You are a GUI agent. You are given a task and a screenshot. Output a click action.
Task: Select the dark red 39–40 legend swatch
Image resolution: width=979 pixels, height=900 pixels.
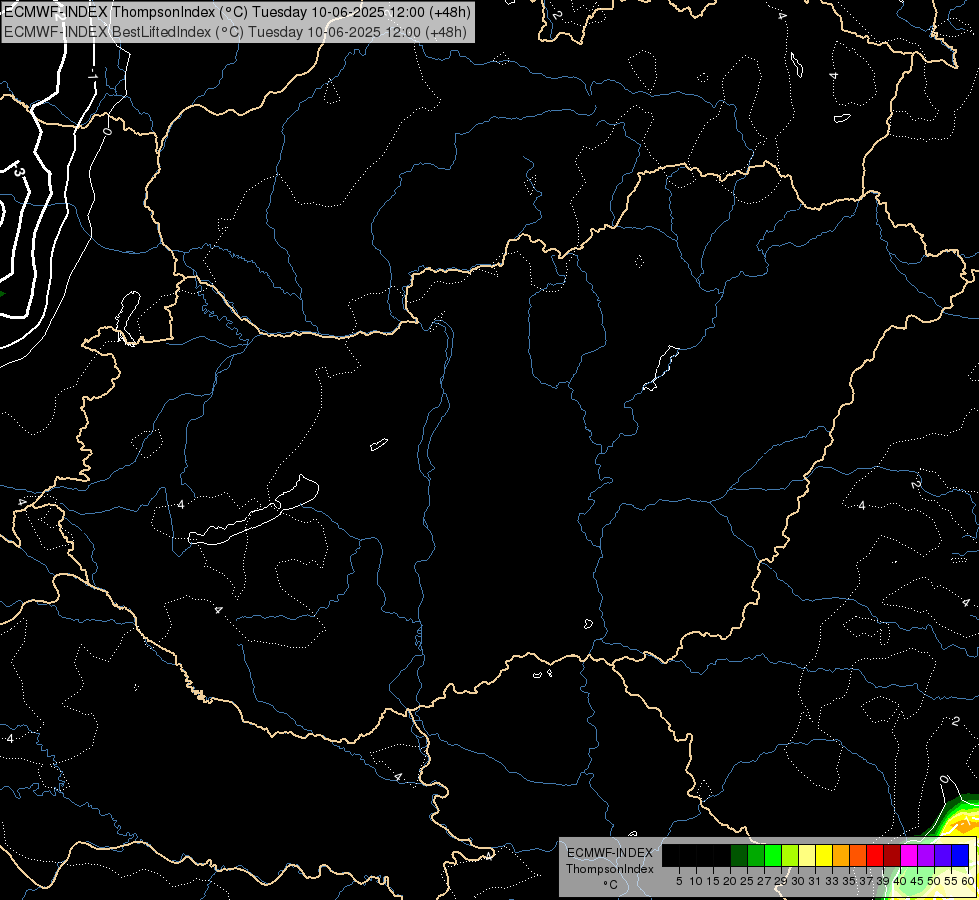click(892, 855)
